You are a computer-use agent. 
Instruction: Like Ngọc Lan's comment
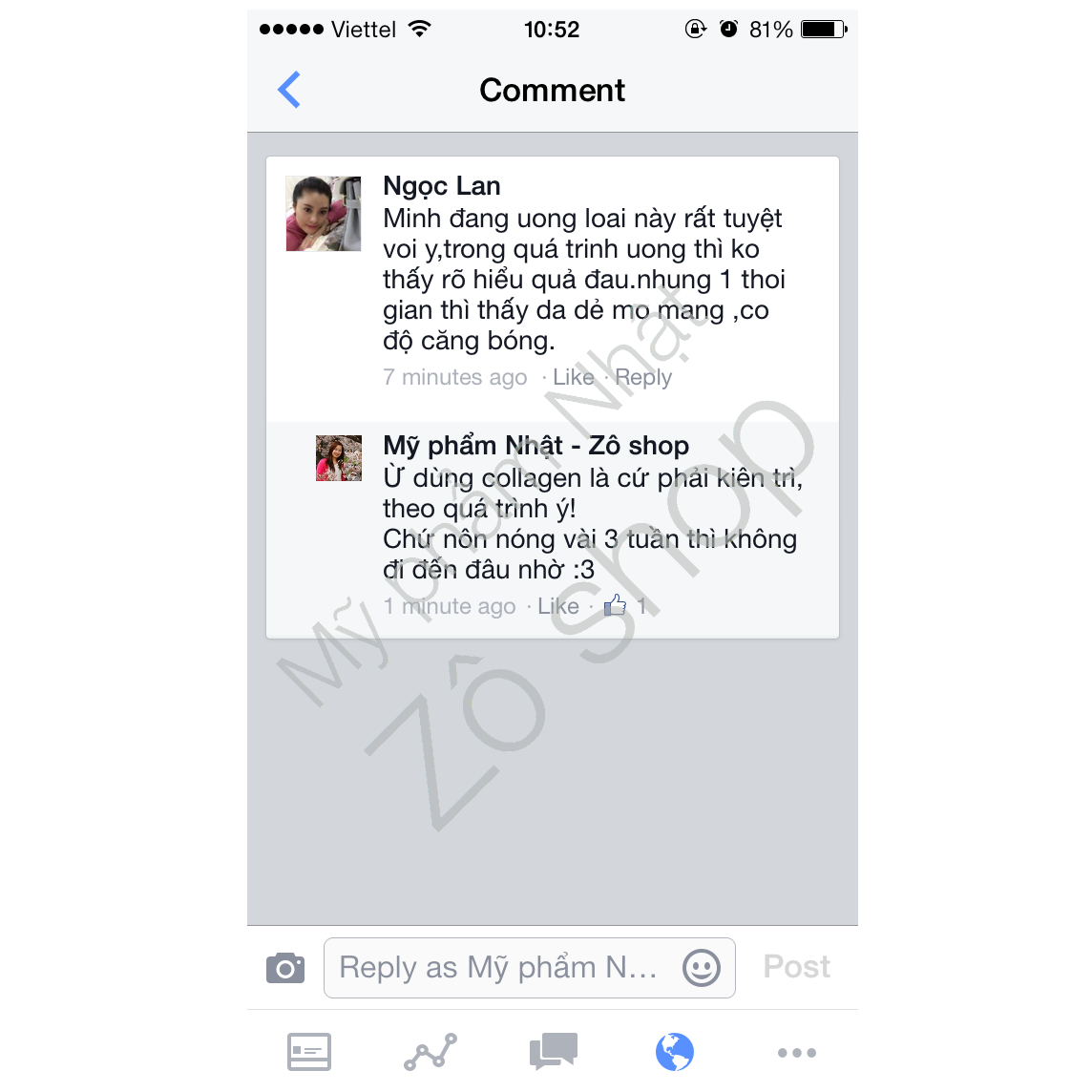tap(573, 377)
